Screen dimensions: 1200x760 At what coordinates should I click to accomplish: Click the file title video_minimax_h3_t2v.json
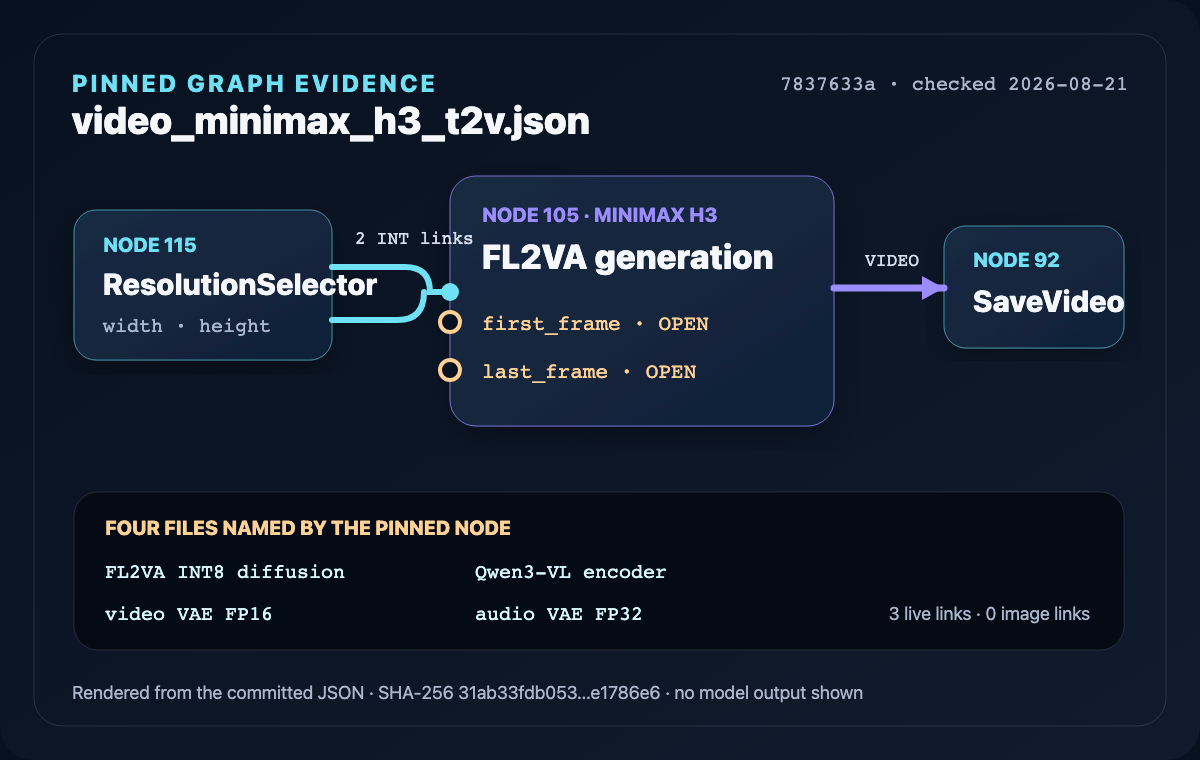(330, 122)
